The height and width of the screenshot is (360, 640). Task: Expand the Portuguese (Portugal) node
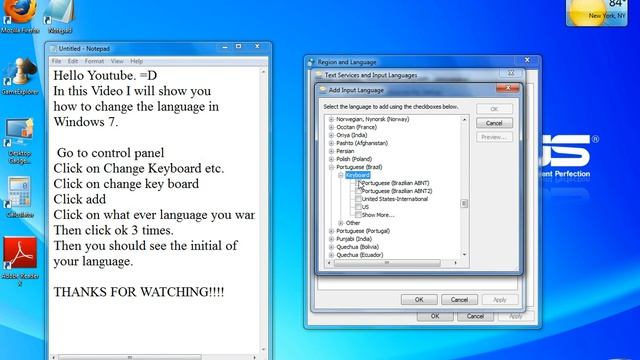pos(331,231)
